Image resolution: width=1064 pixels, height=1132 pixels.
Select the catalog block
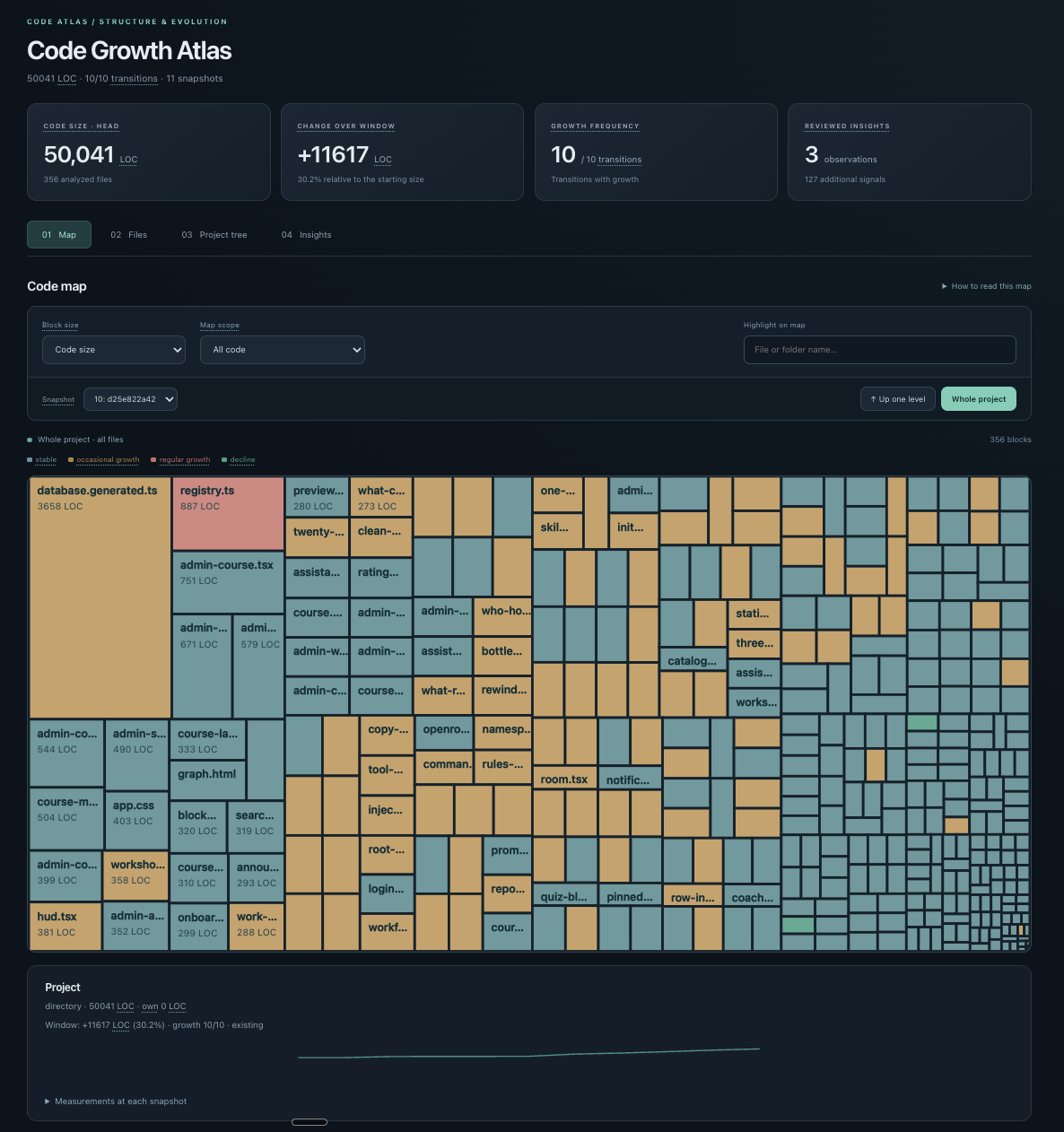point(693,660)
